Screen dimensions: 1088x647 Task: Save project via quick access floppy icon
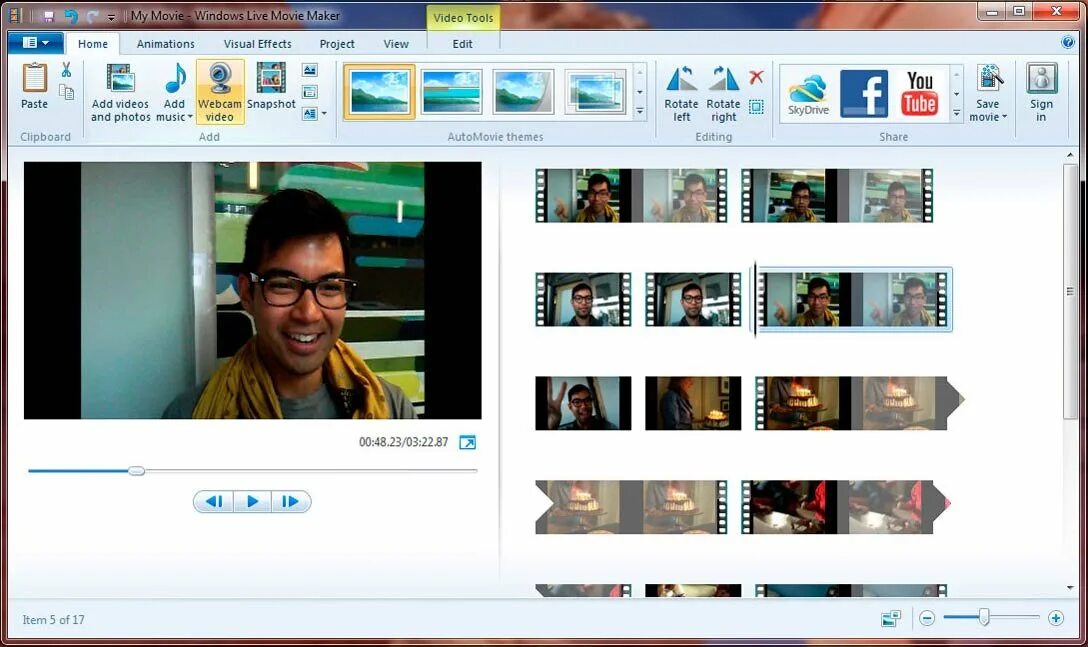click(x=49, y=16)
